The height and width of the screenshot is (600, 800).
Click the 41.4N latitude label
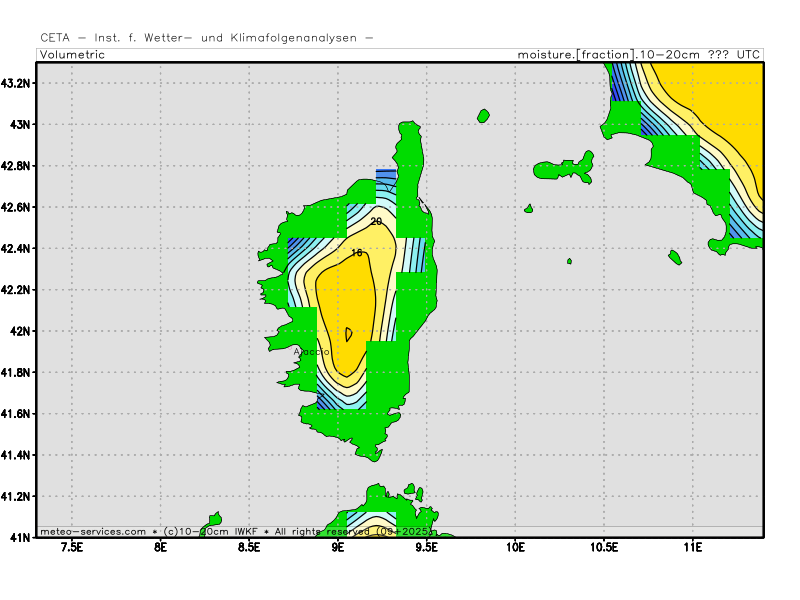(15, 455)
